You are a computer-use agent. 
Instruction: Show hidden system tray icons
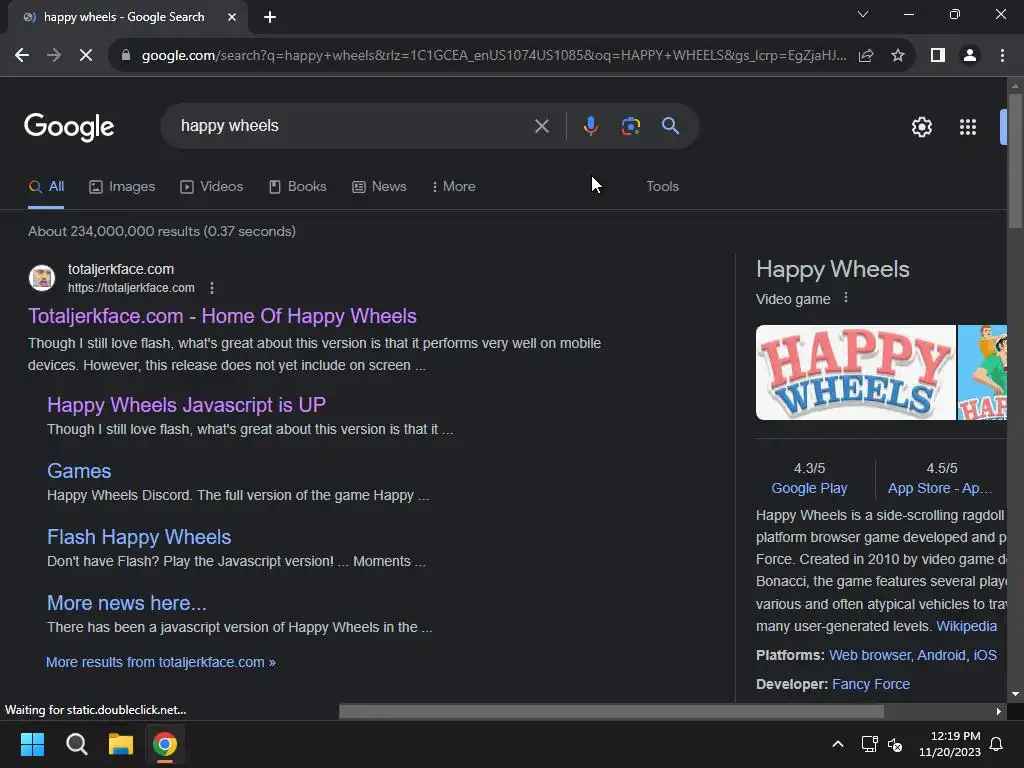(838, 744)
